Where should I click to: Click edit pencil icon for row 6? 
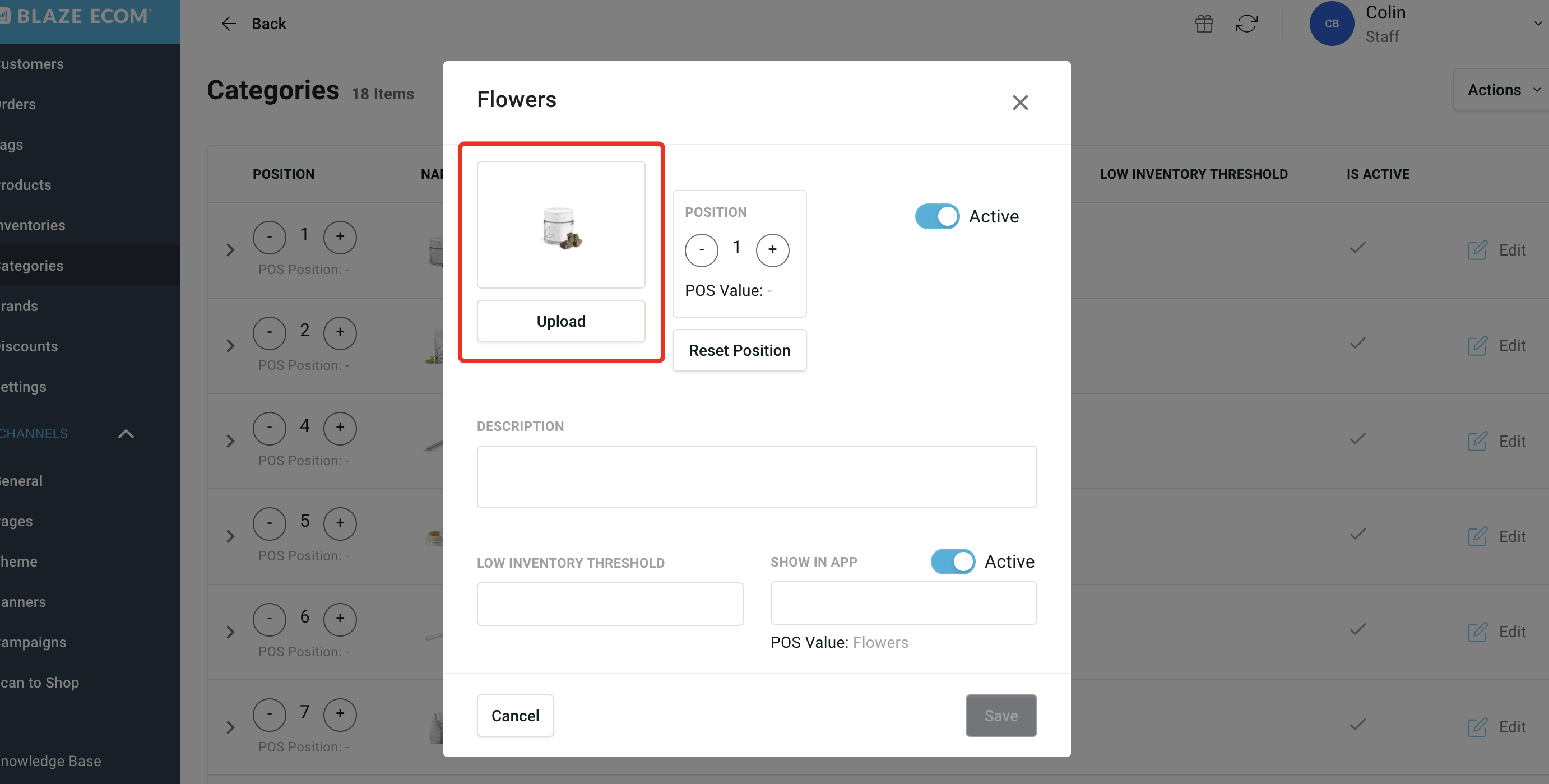[1477, 632]
